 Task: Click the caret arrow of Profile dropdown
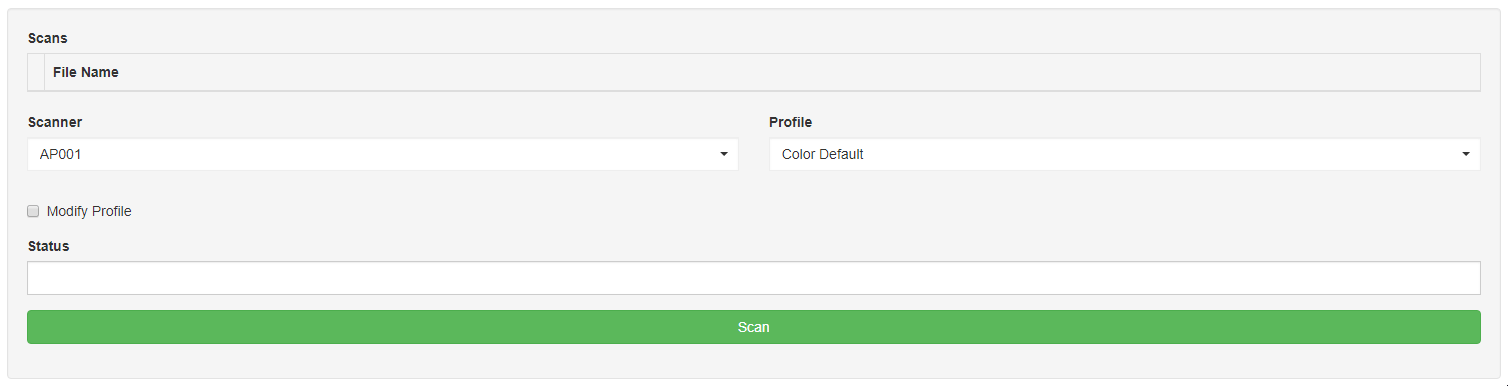tap(1465, 154)
